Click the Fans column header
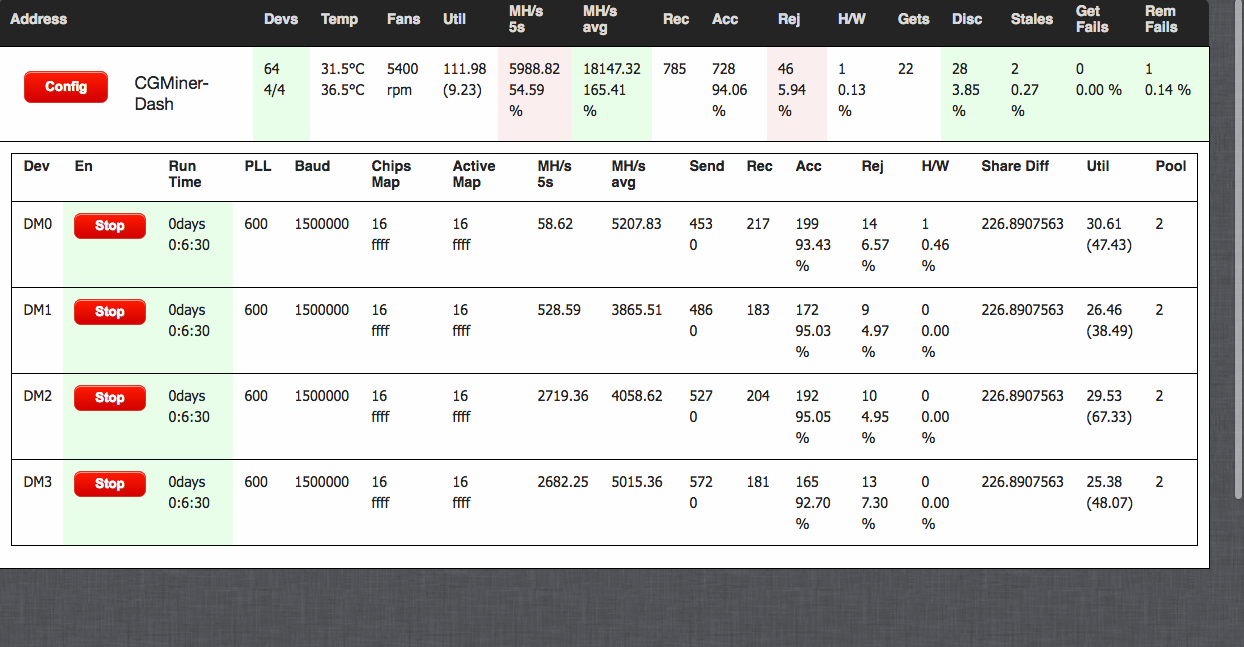This screenshot has height=647, width=1244. point(404,19)
